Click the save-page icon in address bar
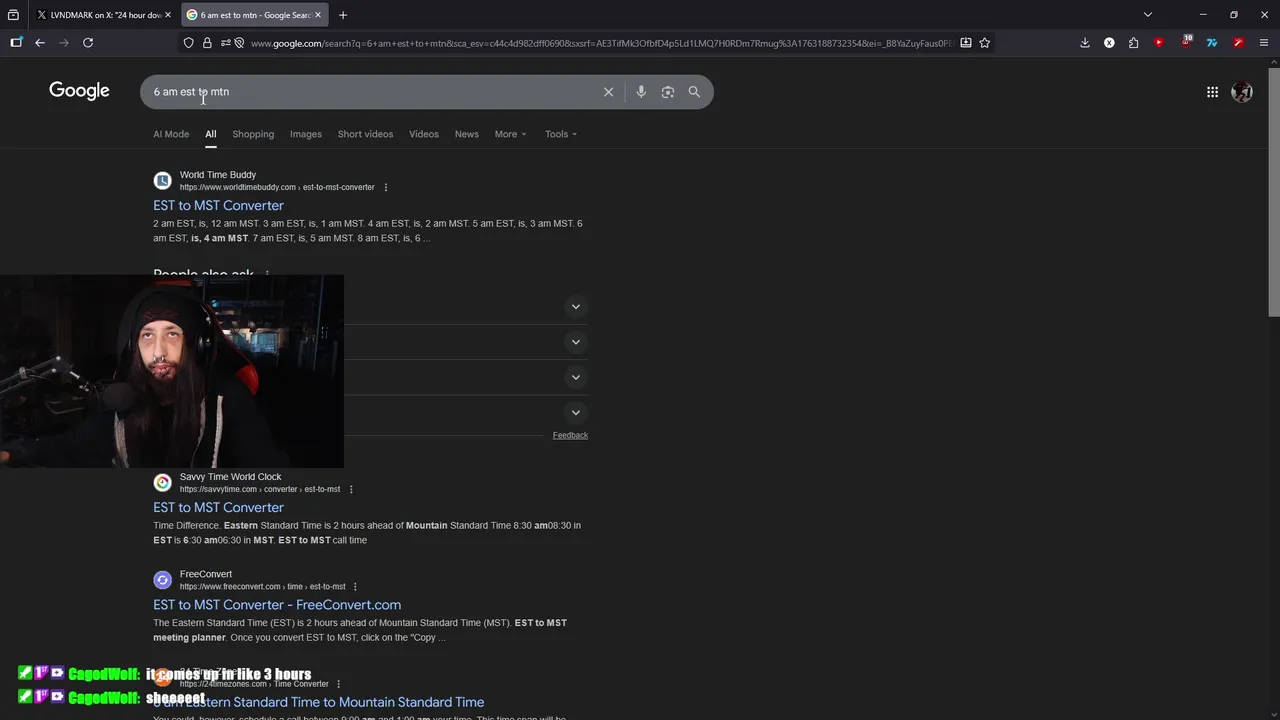 pos(965,43)
